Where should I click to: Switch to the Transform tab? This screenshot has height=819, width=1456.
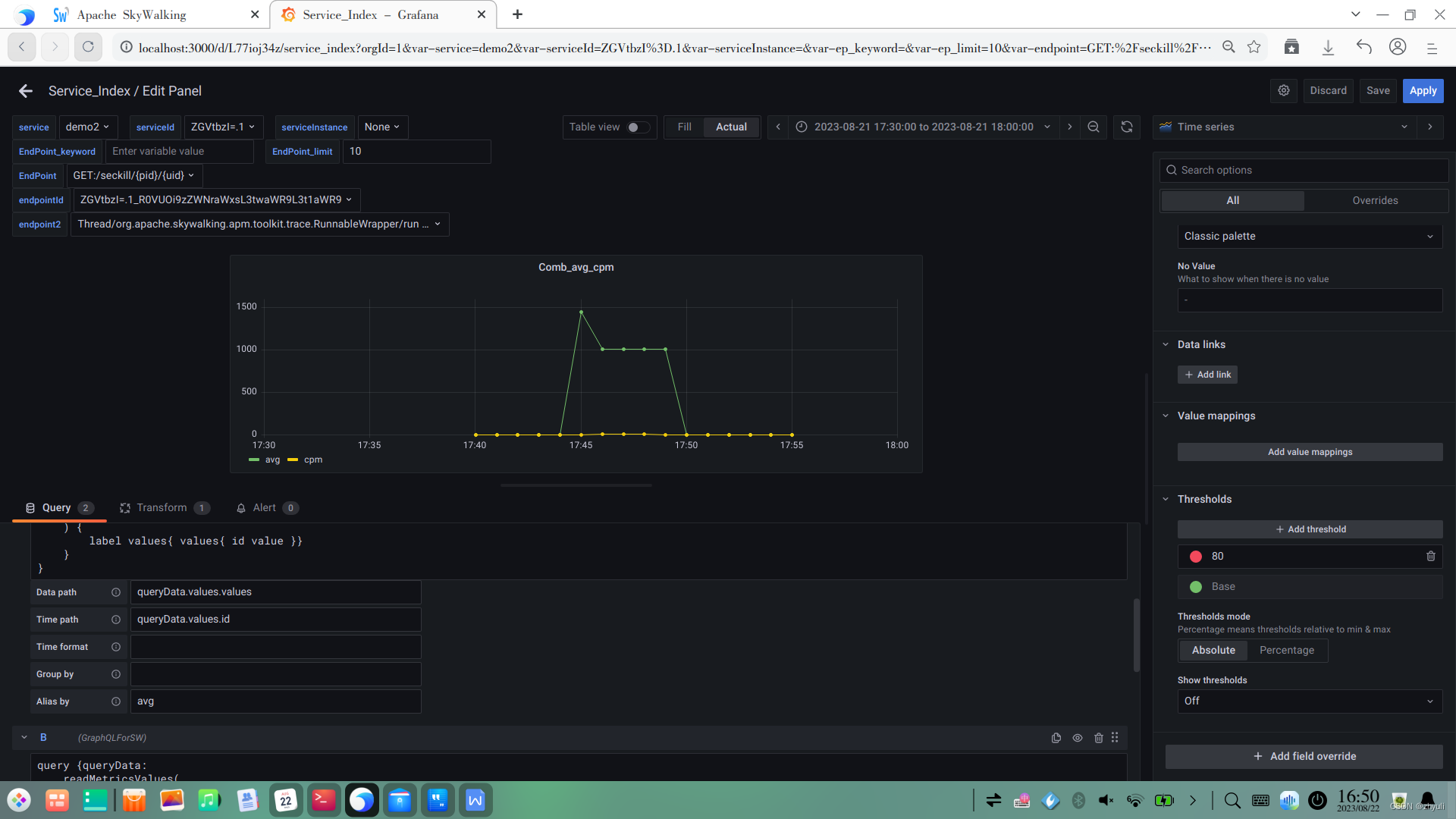pos(164,508)
